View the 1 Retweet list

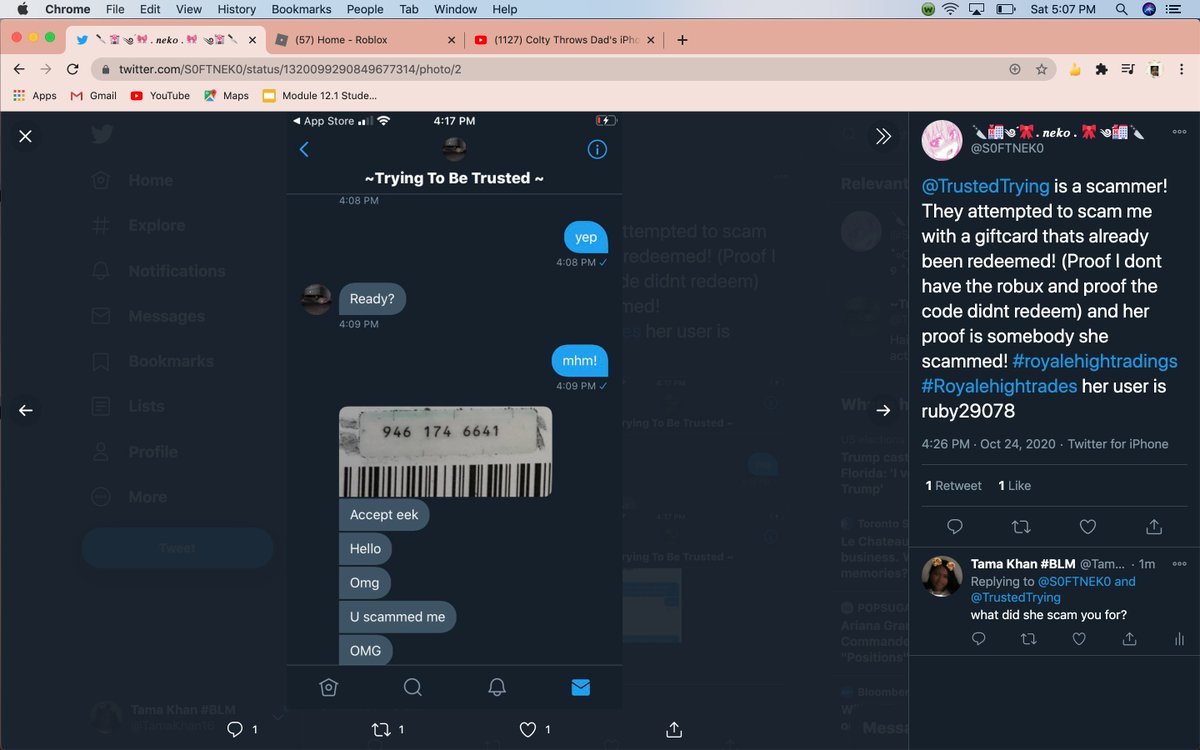(x=954, y=485)
